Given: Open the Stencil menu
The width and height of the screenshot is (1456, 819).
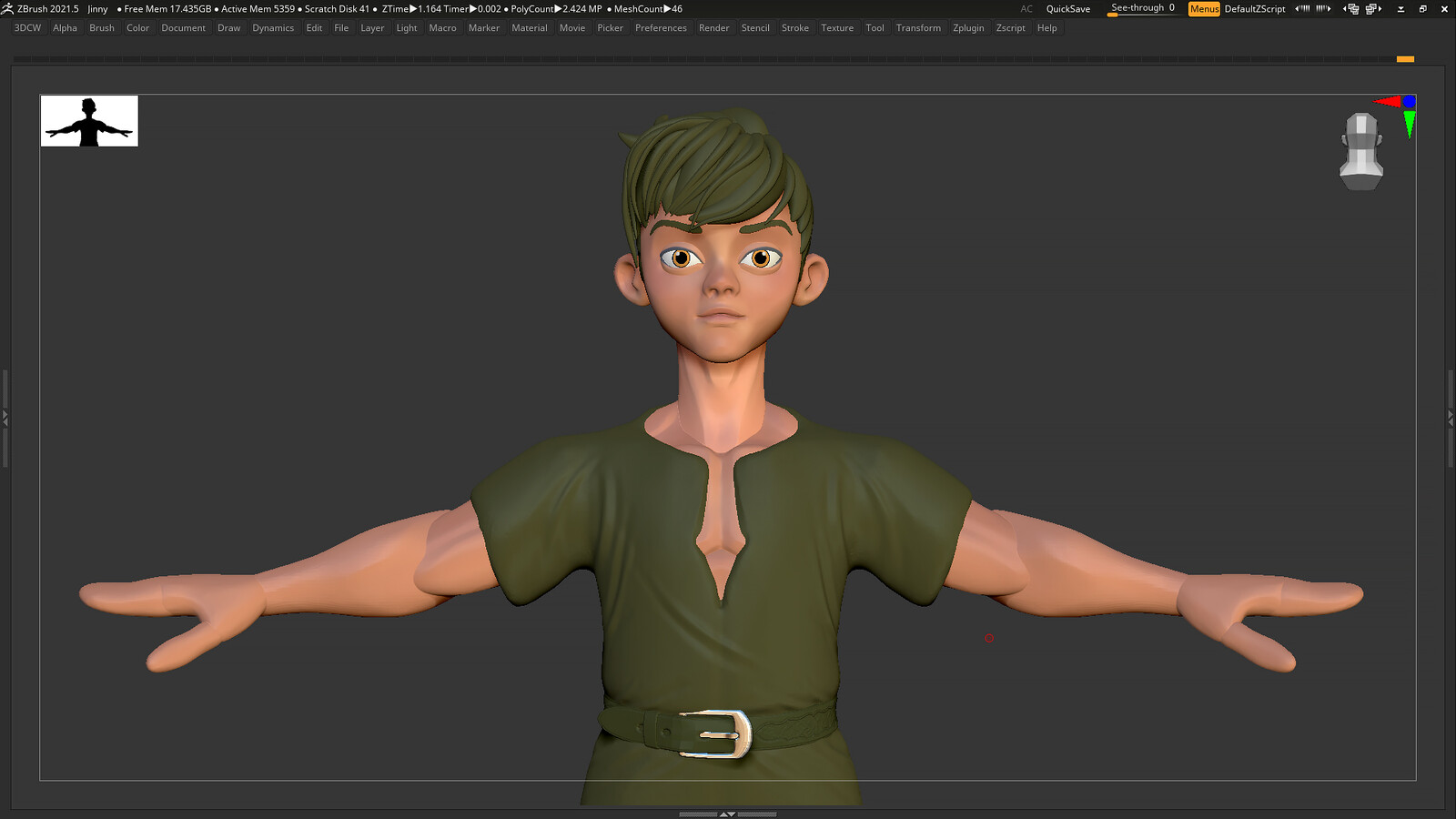Looking at the screenshot, I should [755, 28].
